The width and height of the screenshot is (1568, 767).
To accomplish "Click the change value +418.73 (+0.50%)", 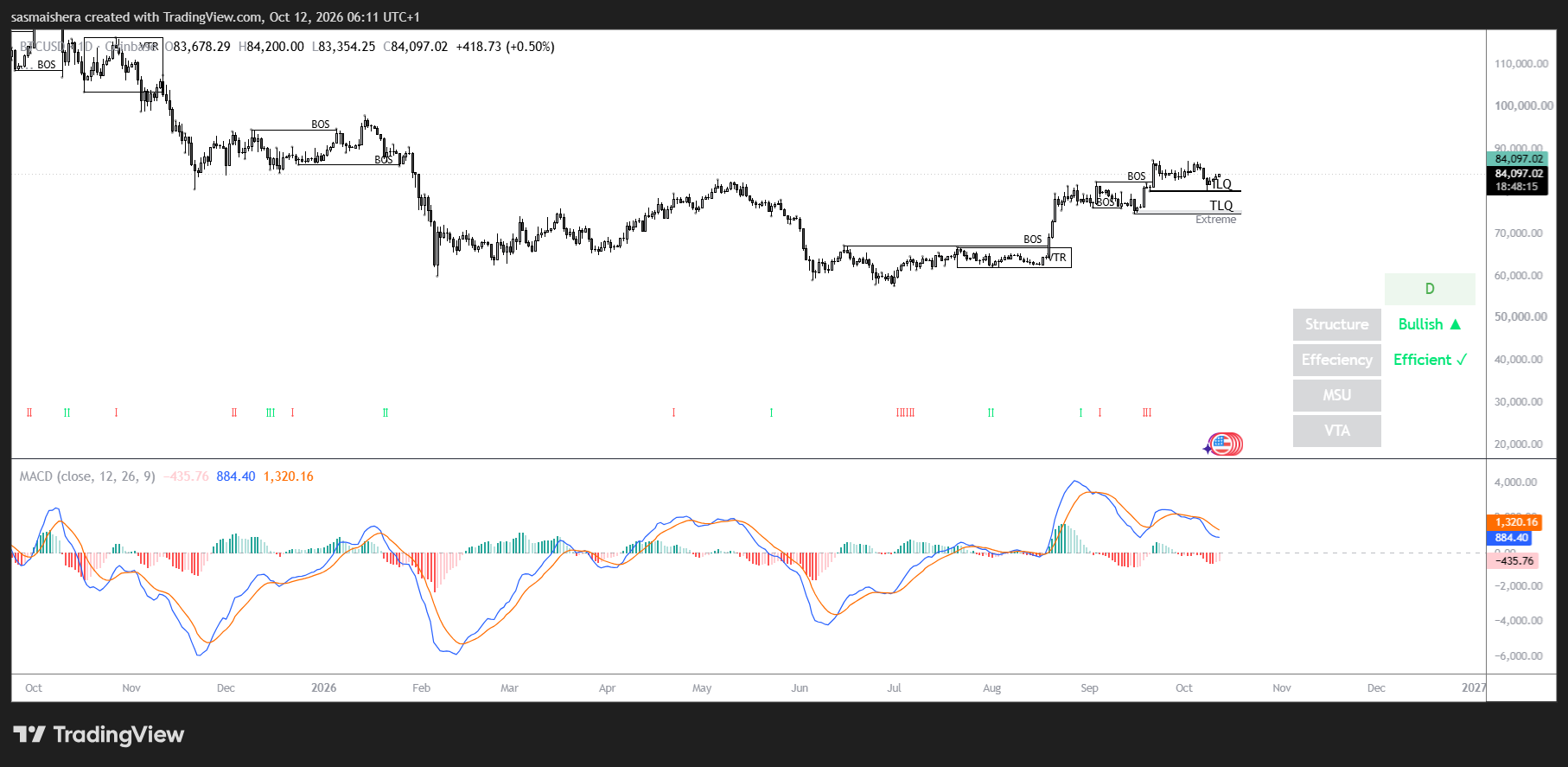I will coord(506,47).
